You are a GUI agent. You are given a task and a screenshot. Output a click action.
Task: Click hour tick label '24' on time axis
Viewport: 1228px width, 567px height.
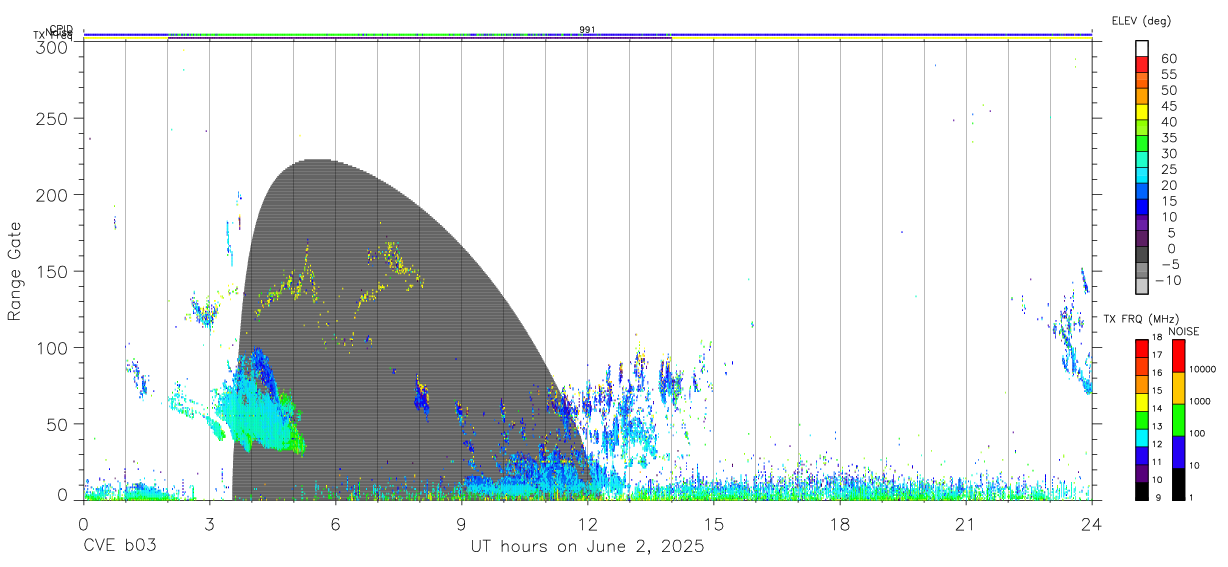(x=1092, y=525)
